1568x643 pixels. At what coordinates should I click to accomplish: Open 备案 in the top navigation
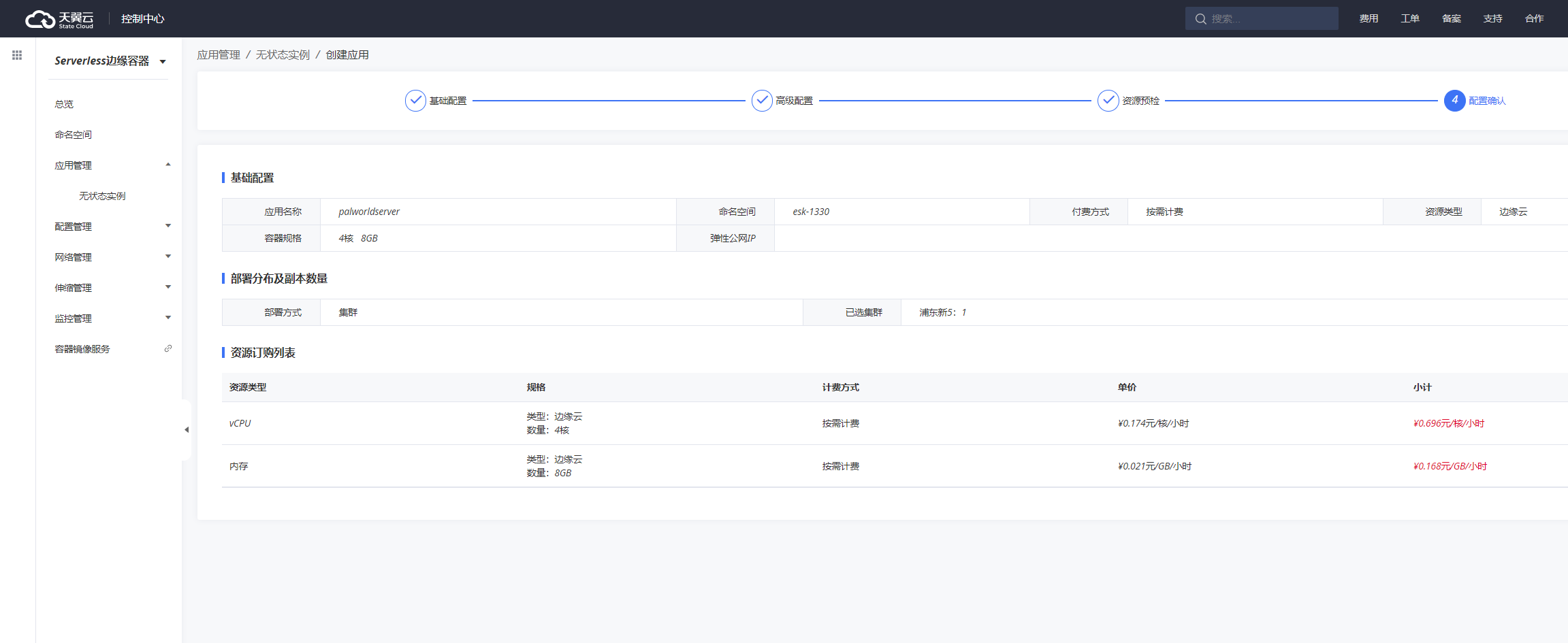coord(1452,19)
